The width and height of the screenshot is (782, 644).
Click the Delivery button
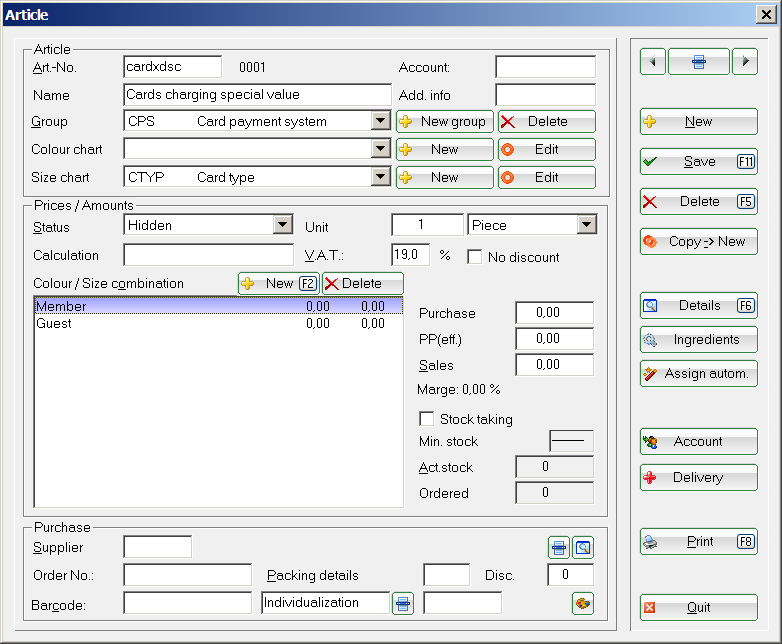pyautogui.click(x=698, y=478)
